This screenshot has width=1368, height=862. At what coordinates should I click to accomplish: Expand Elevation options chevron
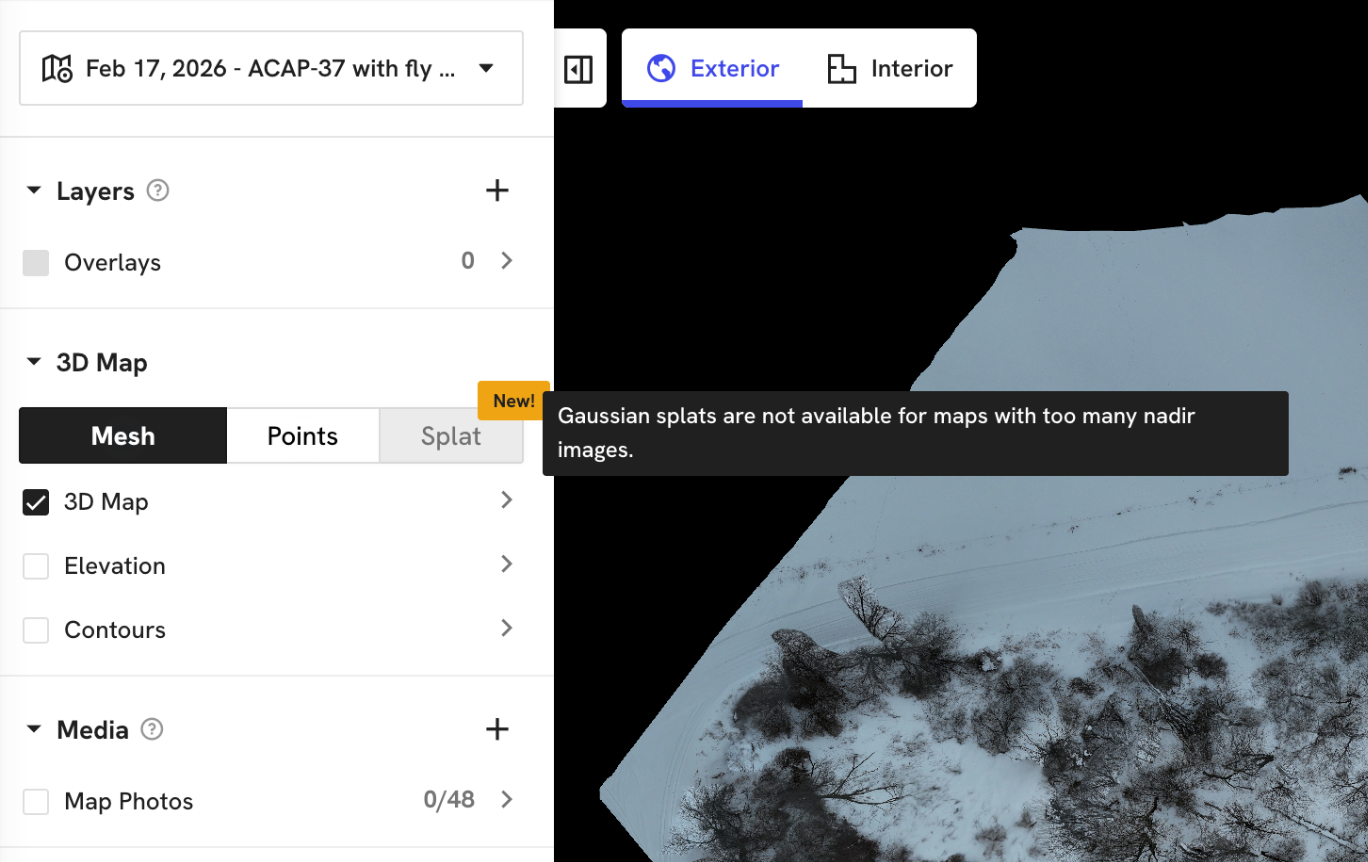pyautogui.click(x=506, y=565)
